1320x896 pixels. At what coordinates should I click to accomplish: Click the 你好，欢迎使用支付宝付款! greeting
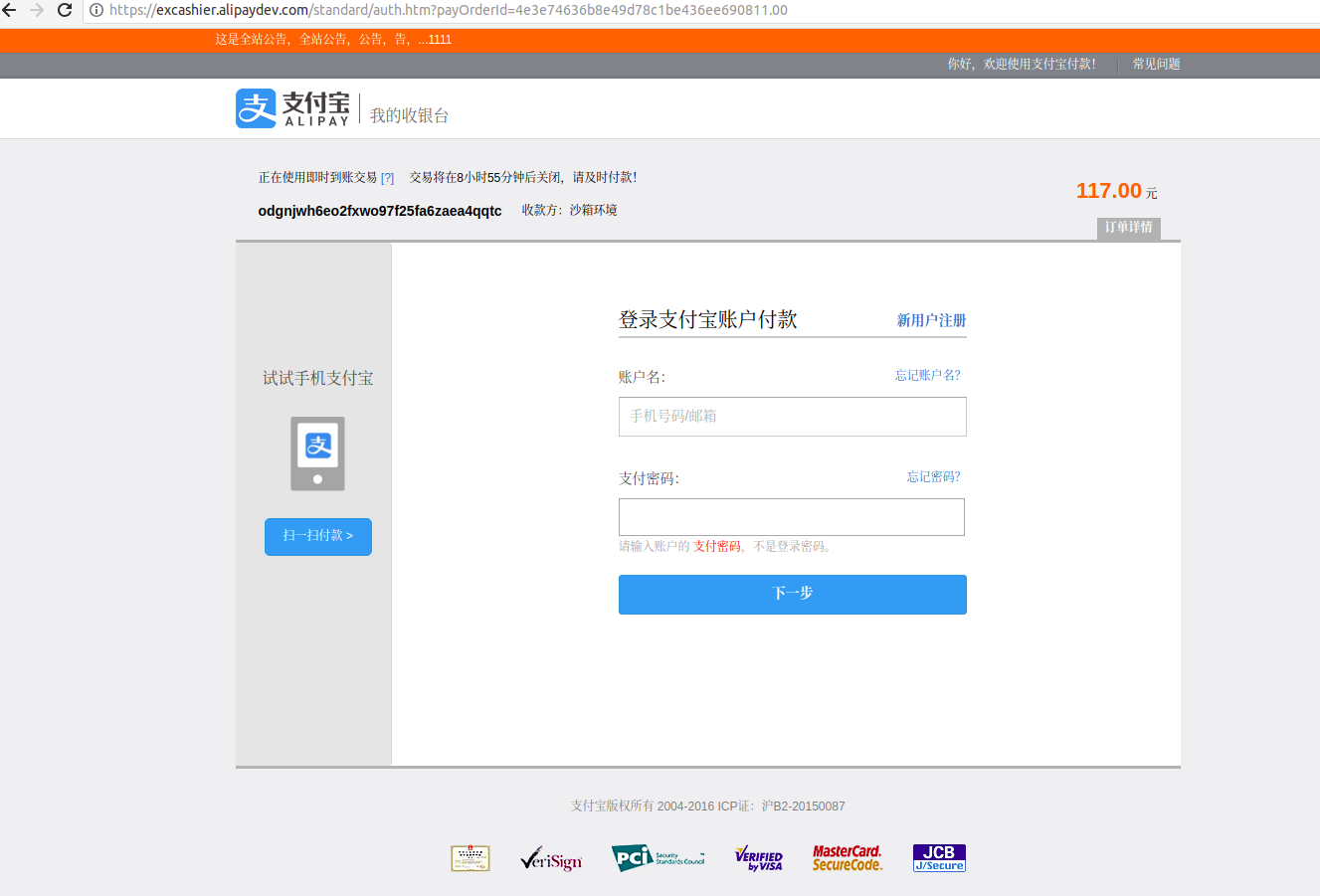[x=1022, y=64]
